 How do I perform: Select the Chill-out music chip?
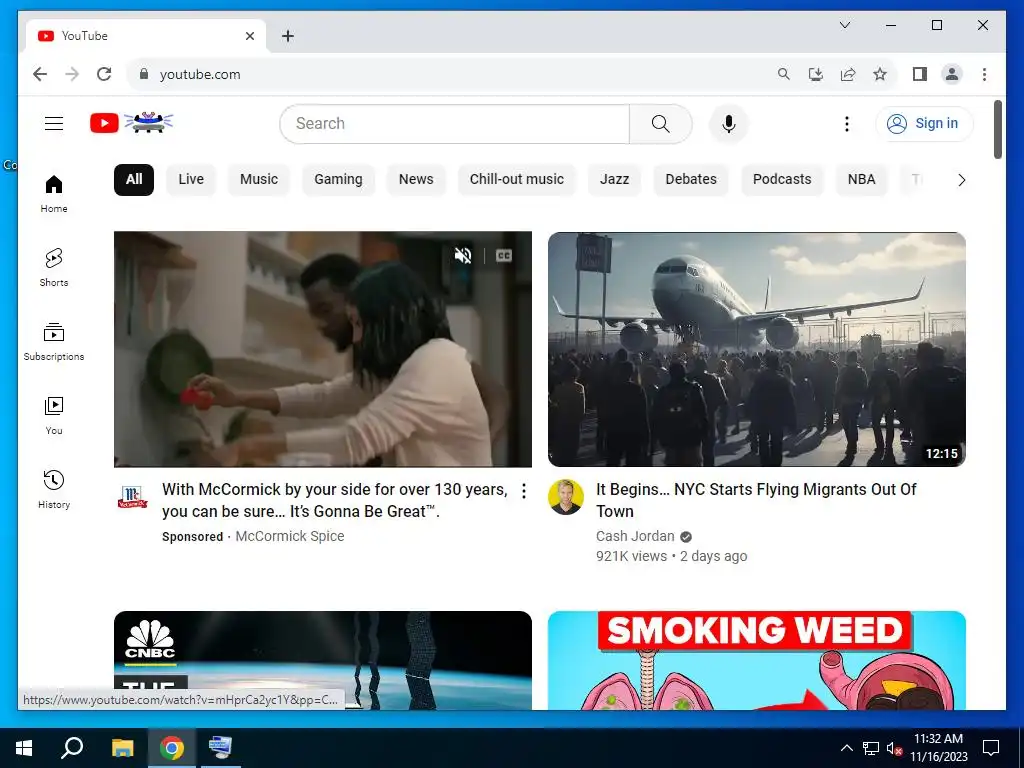click(517, 180)
